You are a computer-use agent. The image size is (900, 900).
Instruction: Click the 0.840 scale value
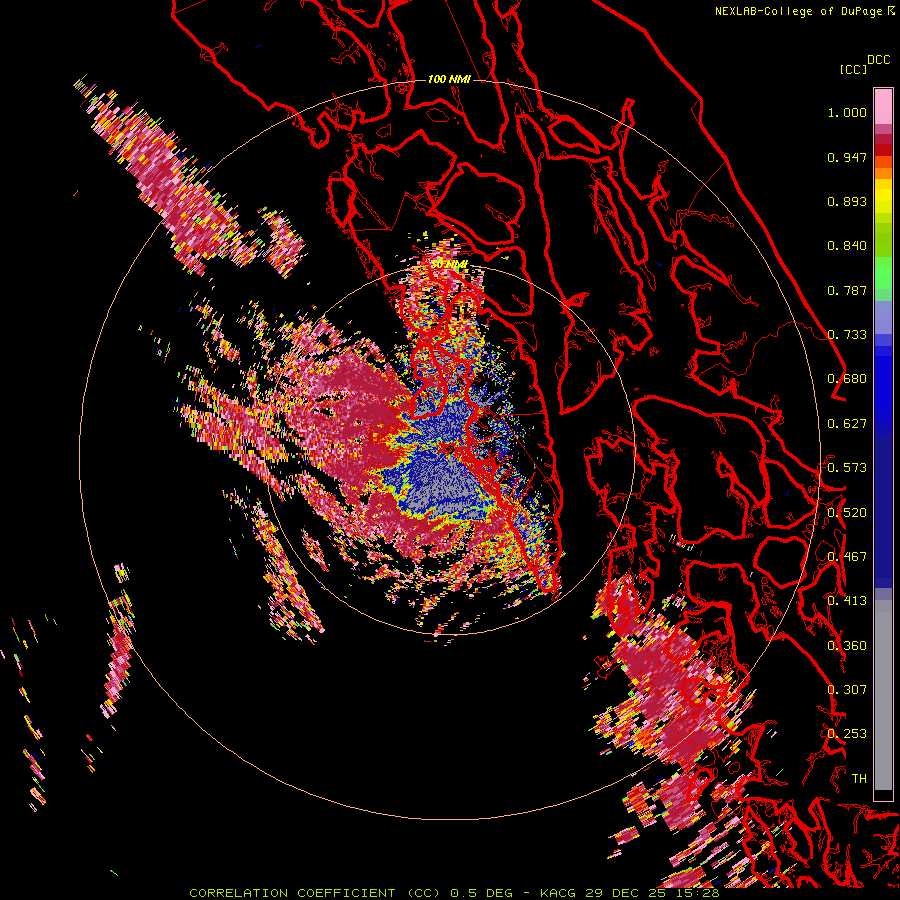[x=847, y=246]
